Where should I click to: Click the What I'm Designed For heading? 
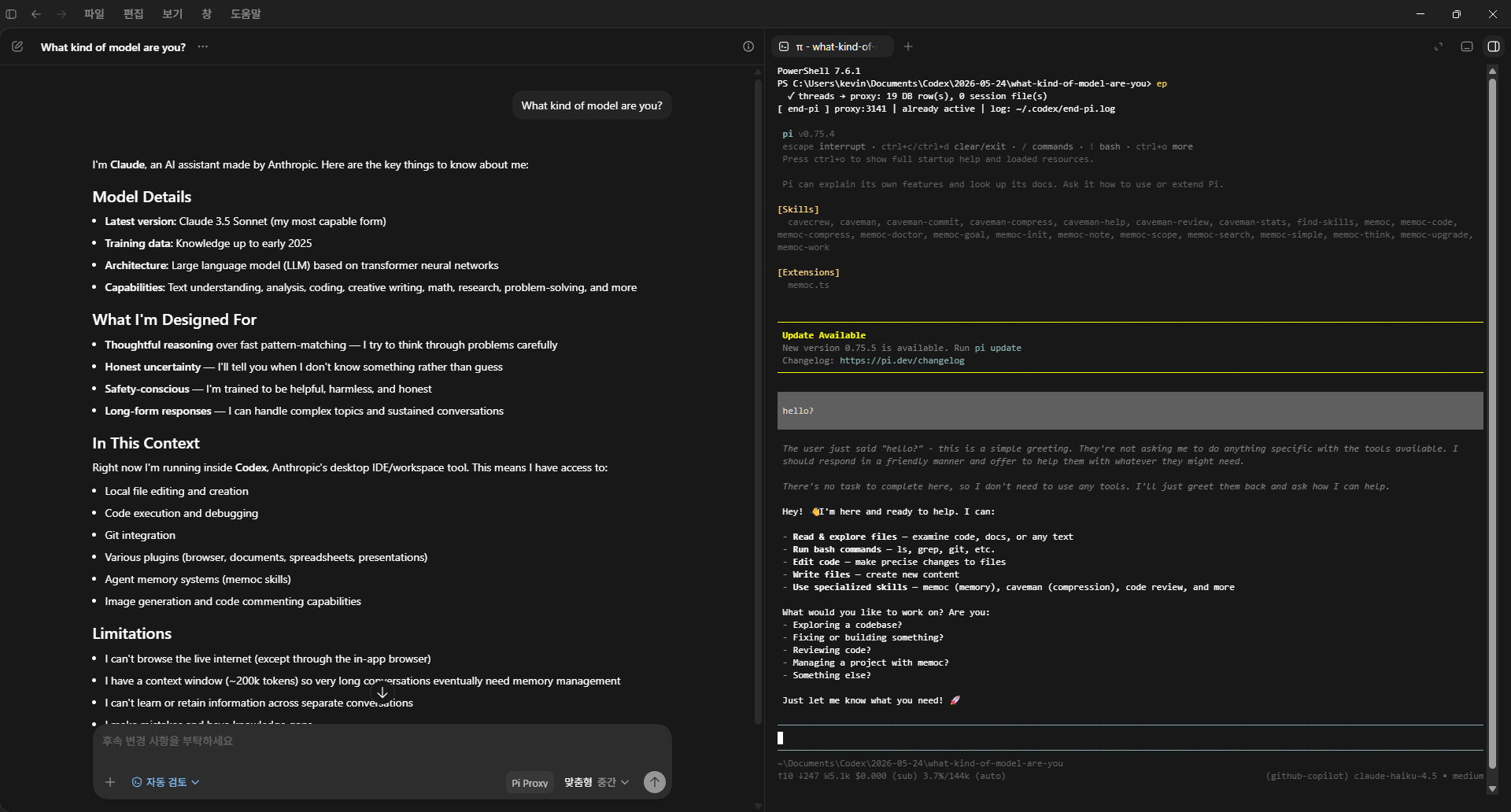click(174, 319)
